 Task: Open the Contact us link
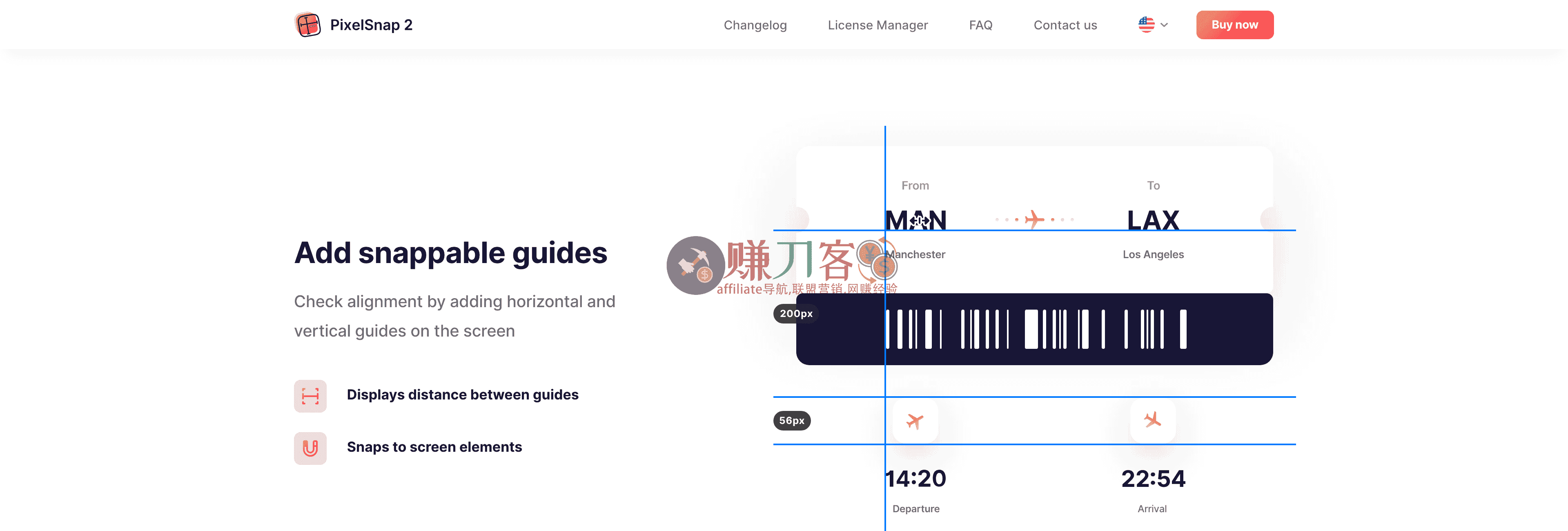(x=1065, y=25)
